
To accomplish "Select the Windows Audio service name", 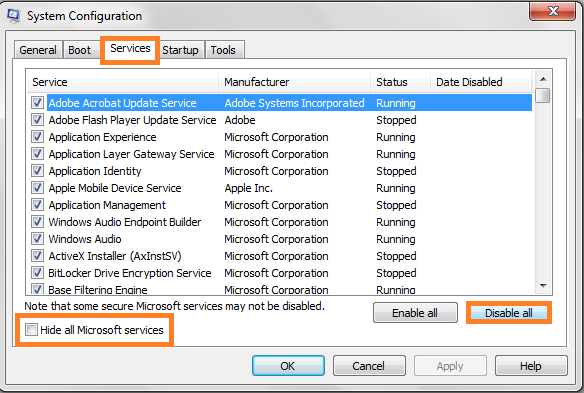I will 85,239.
